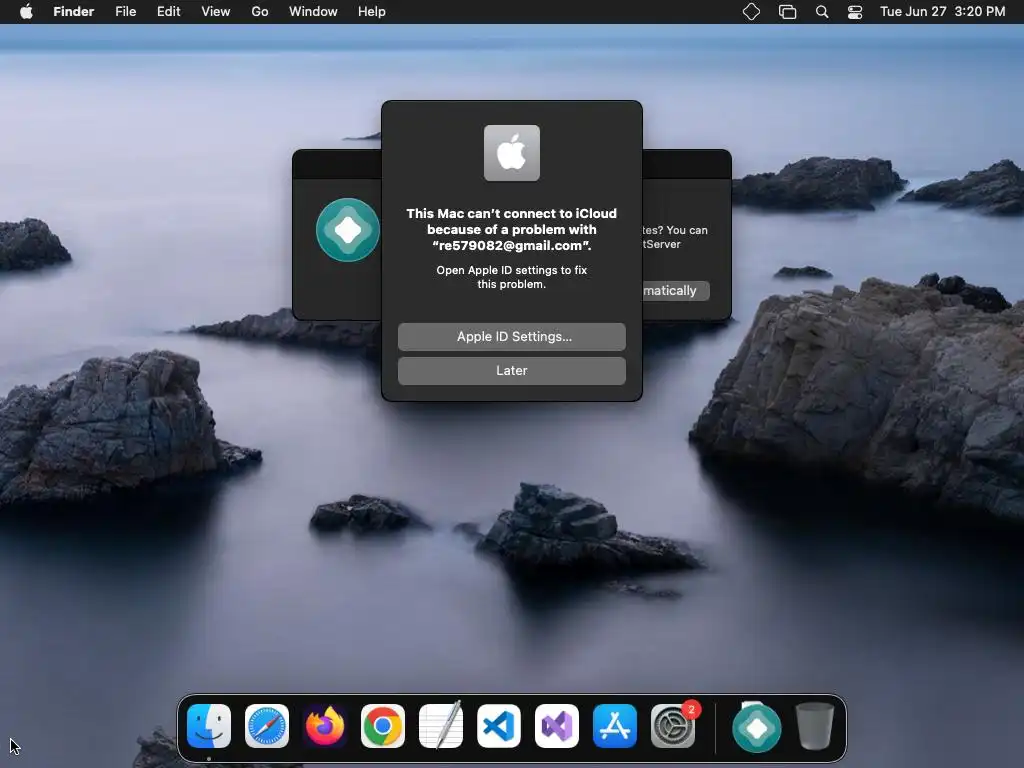Open System Settings from the Dock

673,726
